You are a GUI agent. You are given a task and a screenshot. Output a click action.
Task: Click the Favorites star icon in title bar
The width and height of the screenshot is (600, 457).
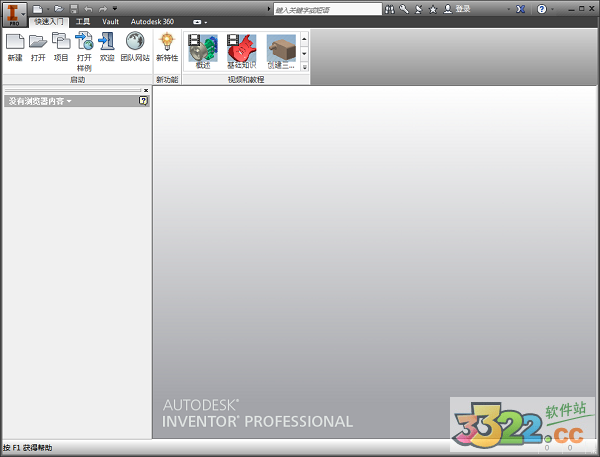click(432, 8)
